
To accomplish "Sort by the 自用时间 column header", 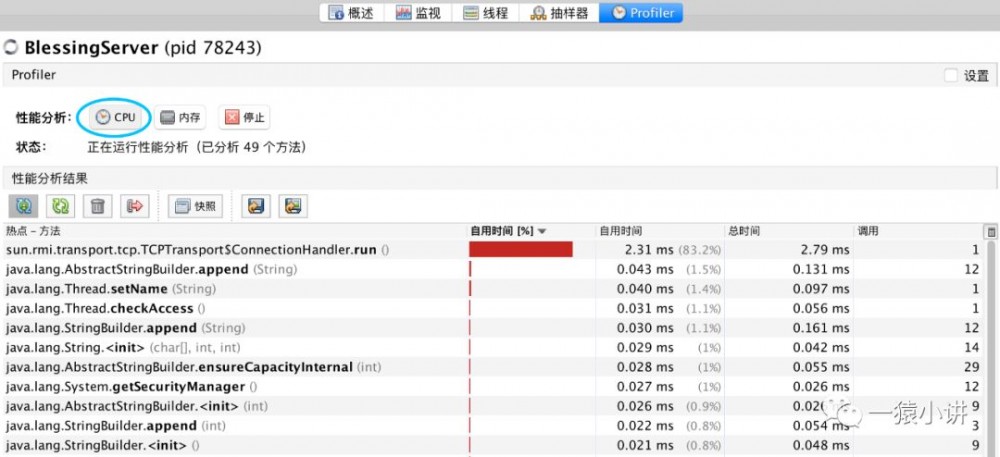I will point(660,231).
